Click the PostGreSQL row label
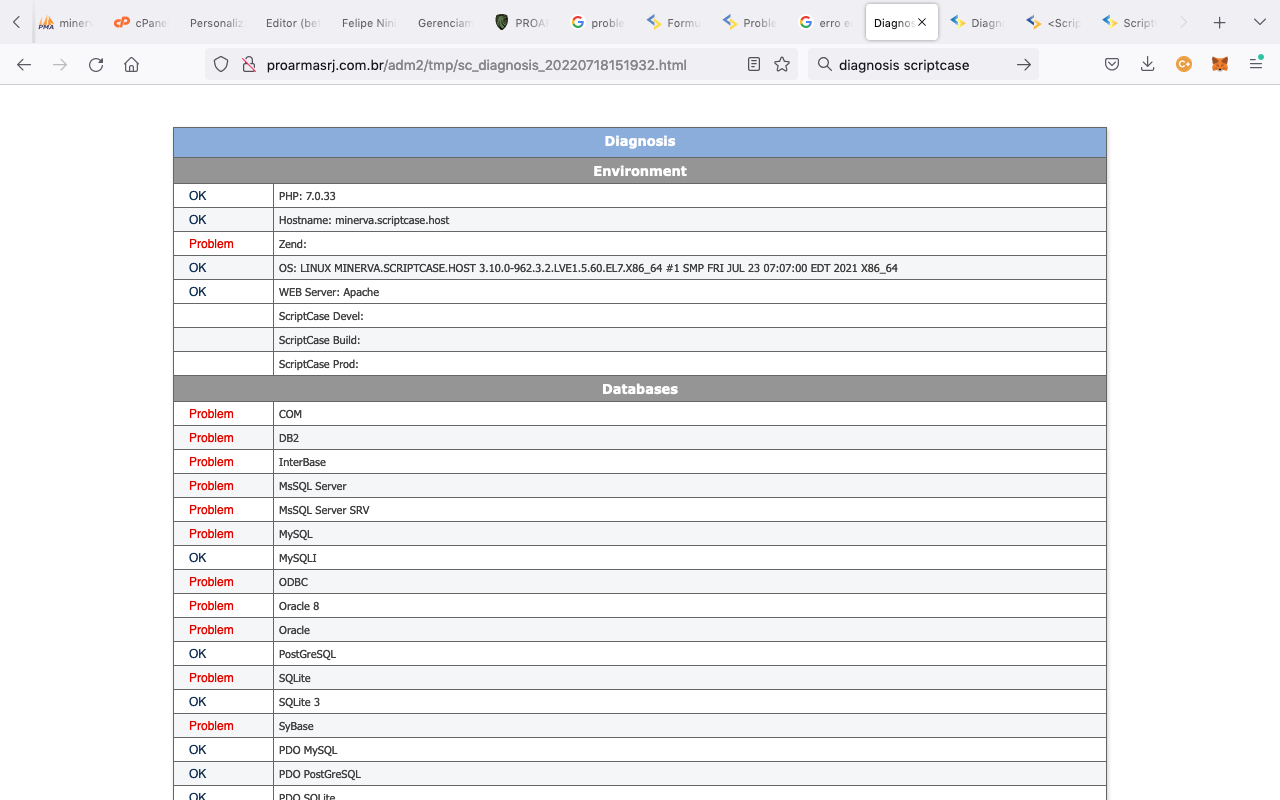 [x=307, y=654]
